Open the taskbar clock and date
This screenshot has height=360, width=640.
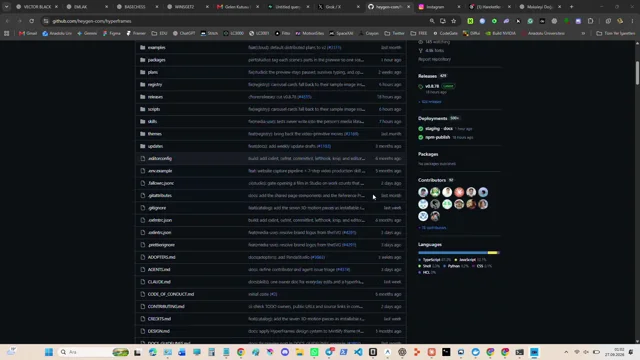pos(614,352)
